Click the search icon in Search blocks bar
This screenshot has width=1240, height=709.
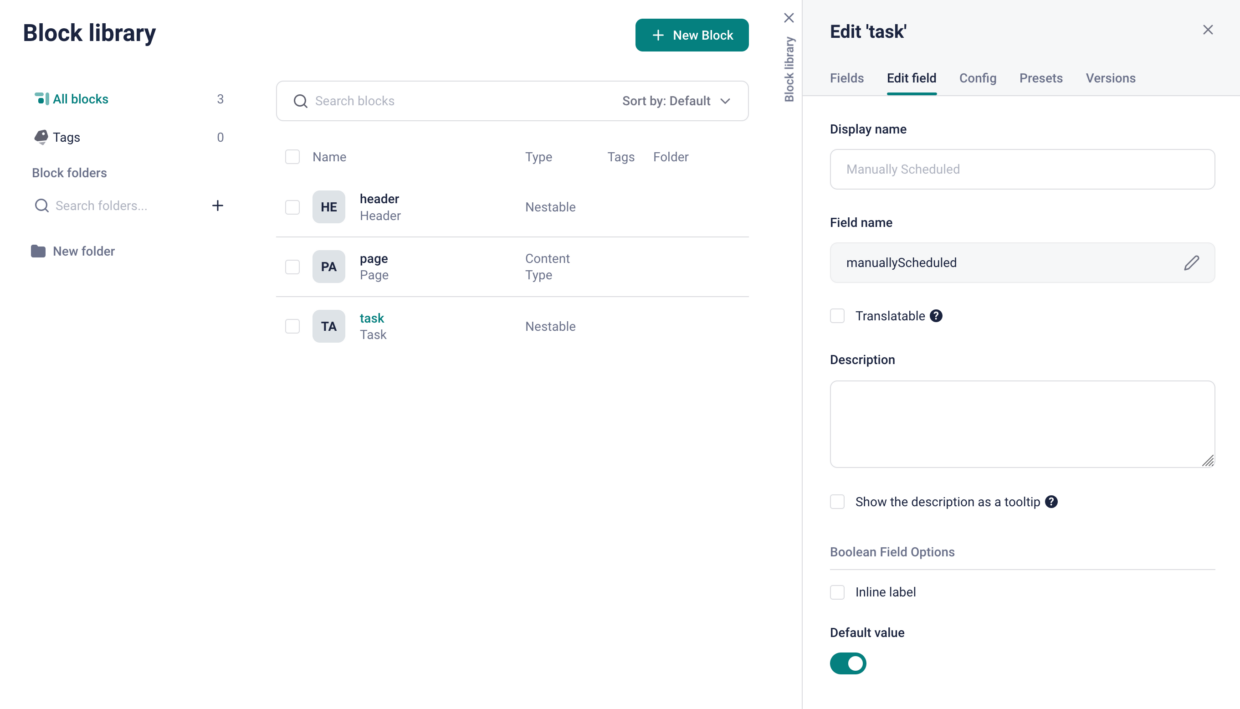coord(301,101)
